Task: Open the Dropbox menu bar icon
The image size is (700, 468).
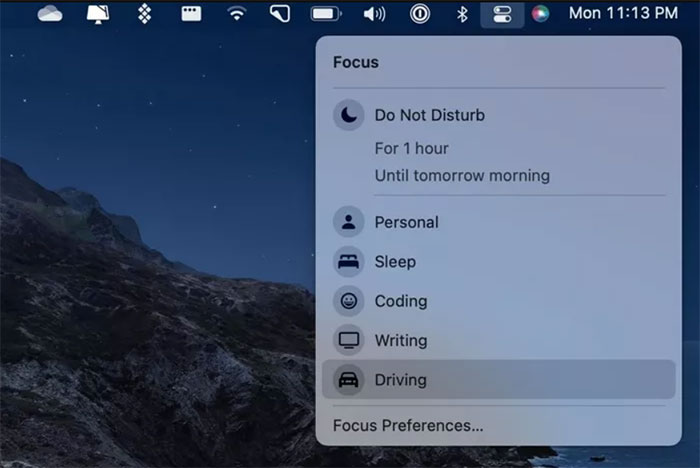Action: [144, 14]
